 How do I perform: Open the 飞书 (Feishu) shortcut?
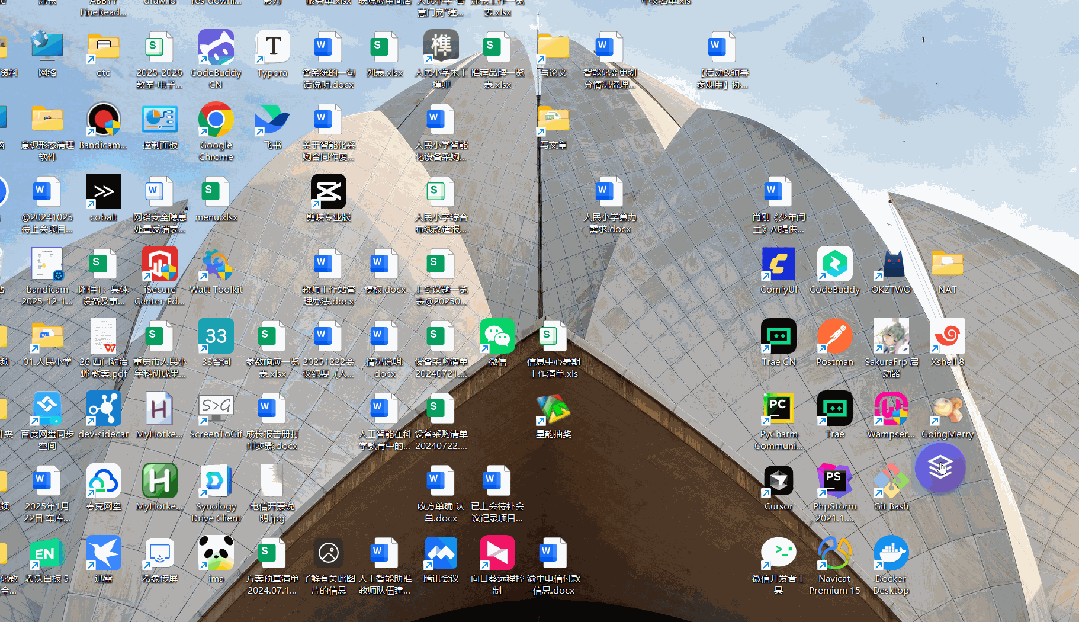(x=273, y=120)
